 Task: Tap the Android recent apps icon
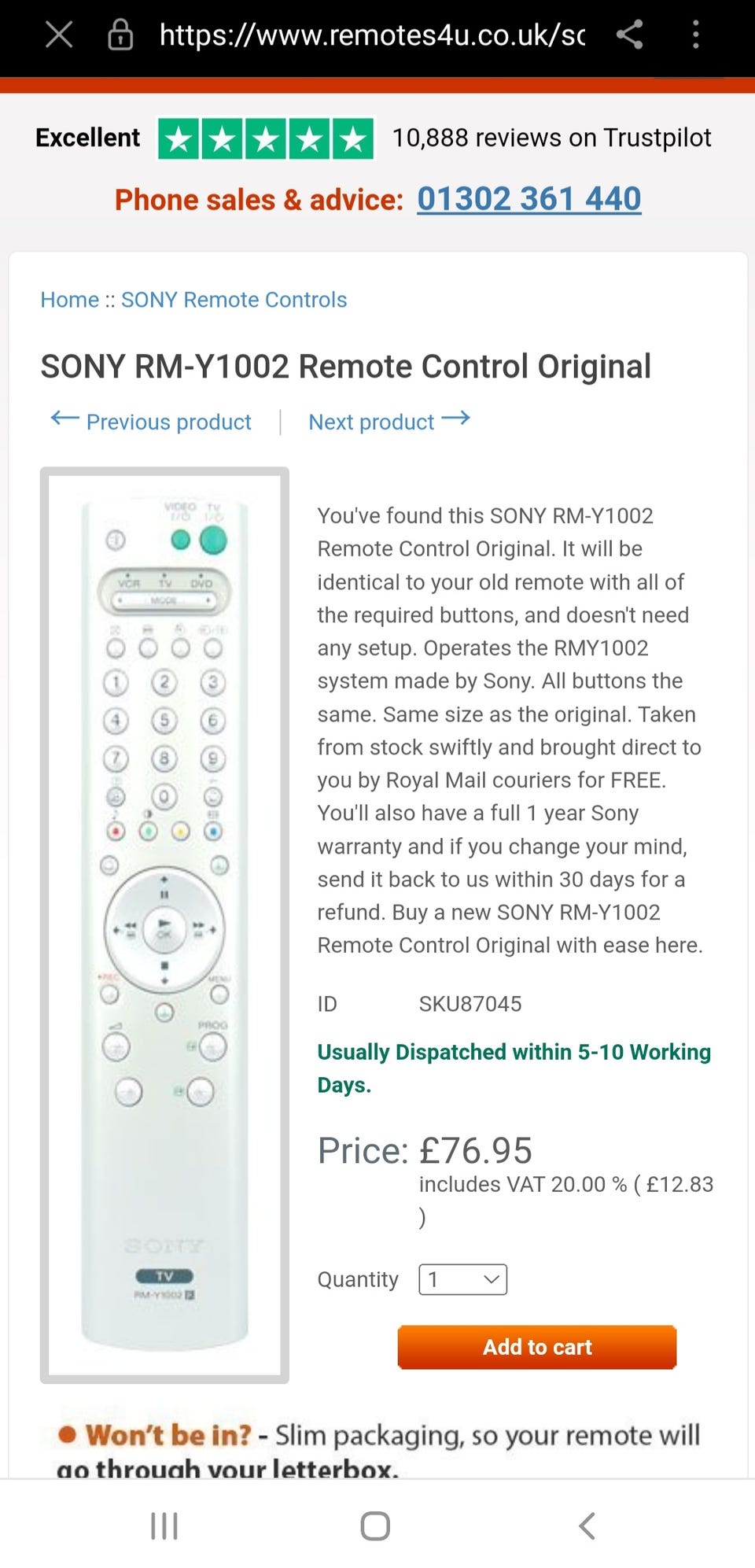[x=164, y=1526]
